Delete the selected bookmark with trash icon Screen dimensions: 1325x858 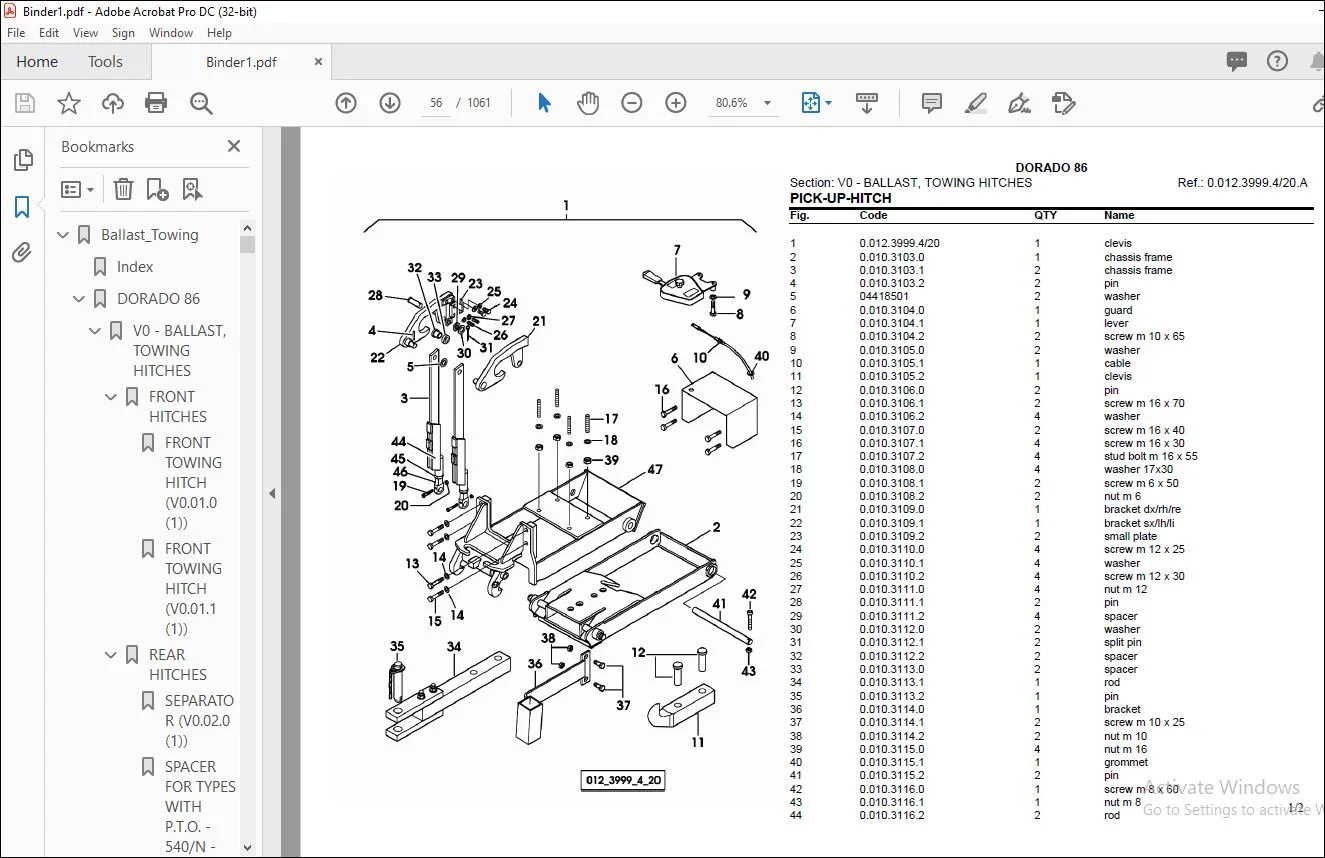(x=123, y=189)
